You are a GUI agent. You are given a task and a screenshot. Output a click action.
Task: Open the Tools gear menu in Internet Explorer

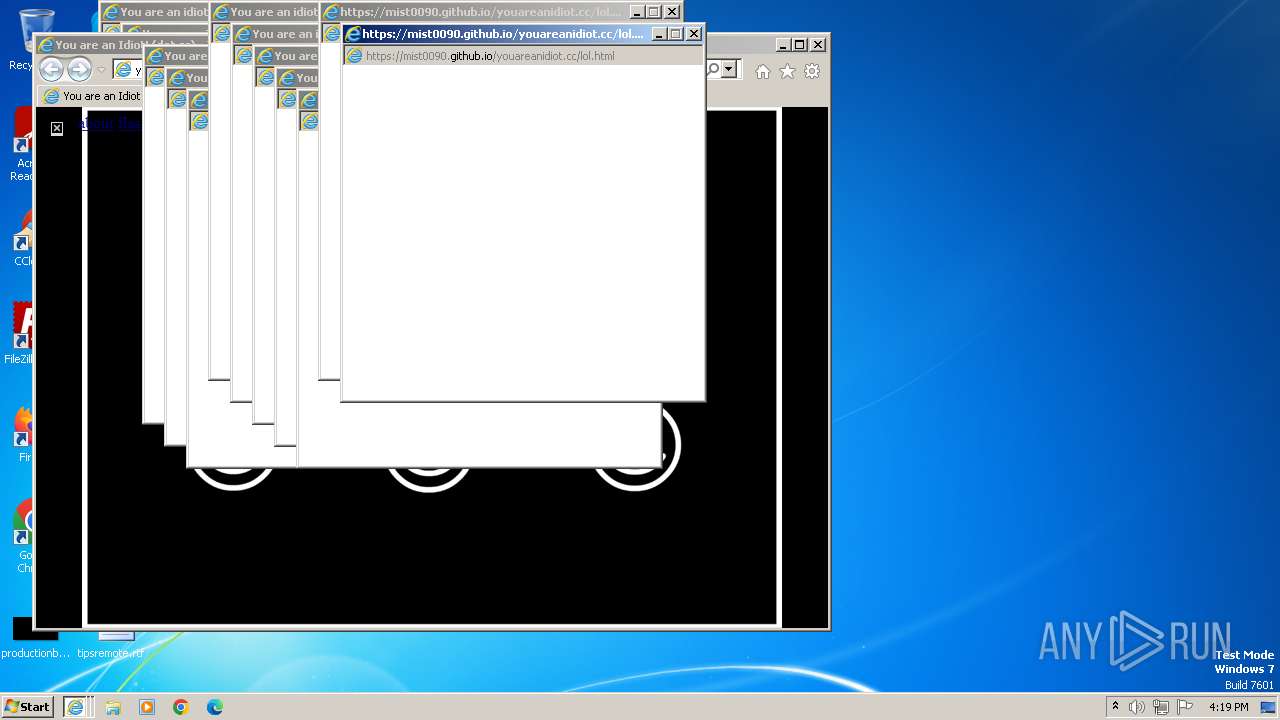(812, 71)
